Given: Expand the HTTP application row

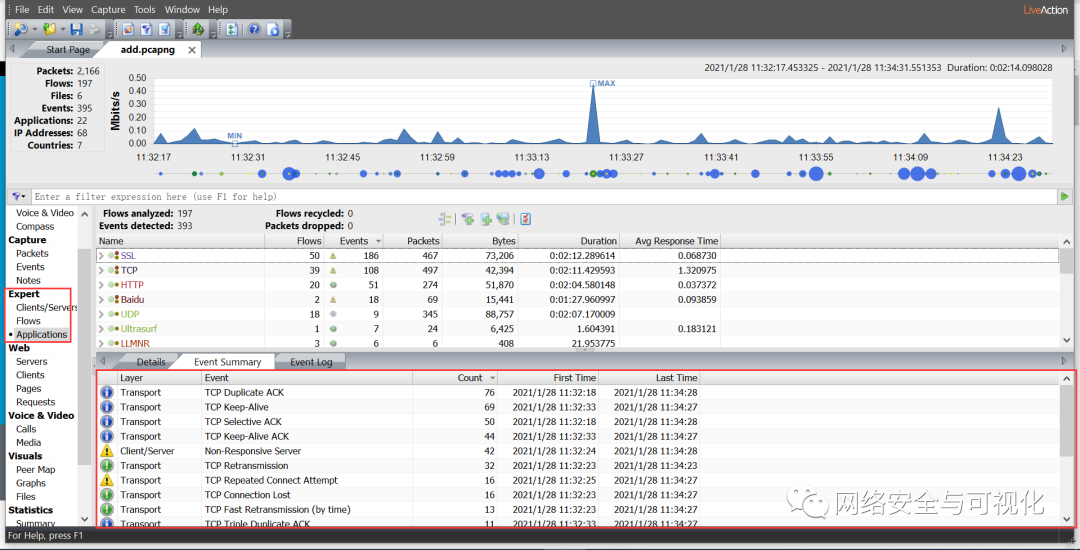Looking at the screenshot, I should click(101, 284).
